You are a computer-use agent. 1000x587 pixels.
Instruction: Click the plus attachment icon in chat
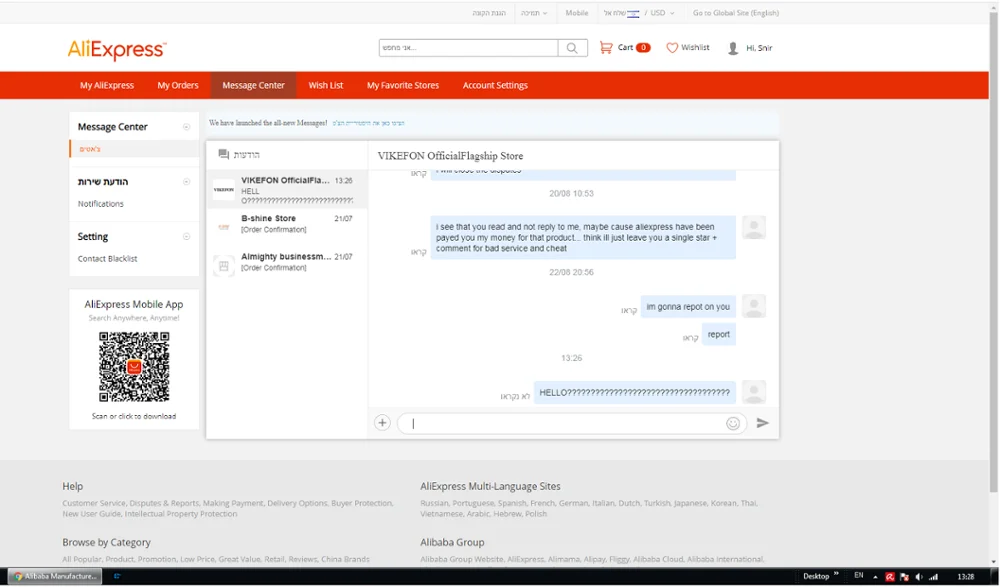[382, 422]
